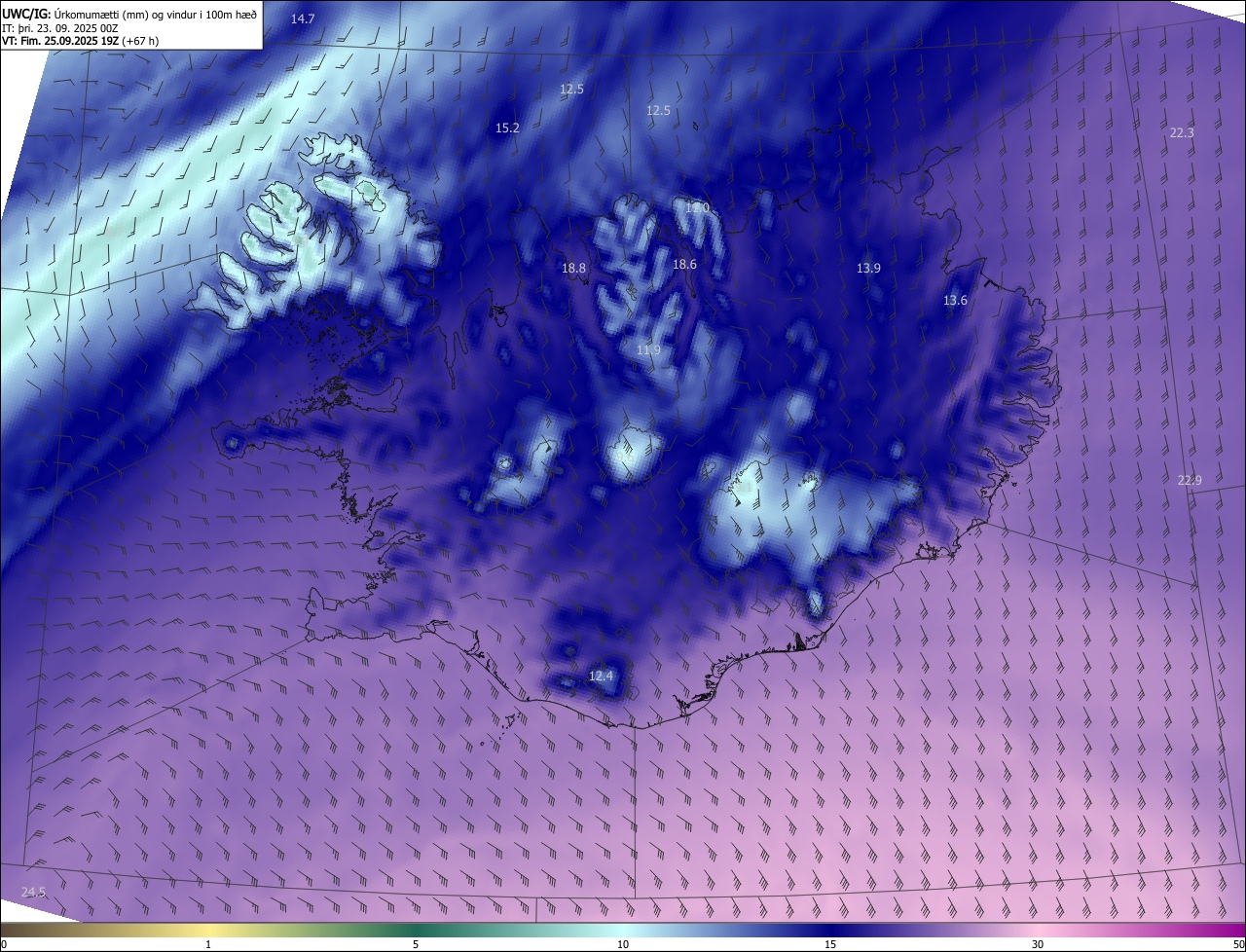Screen dimensions: 1246x952
Task: Click the 22.9 value label on the map
Action: (1190, 481)
